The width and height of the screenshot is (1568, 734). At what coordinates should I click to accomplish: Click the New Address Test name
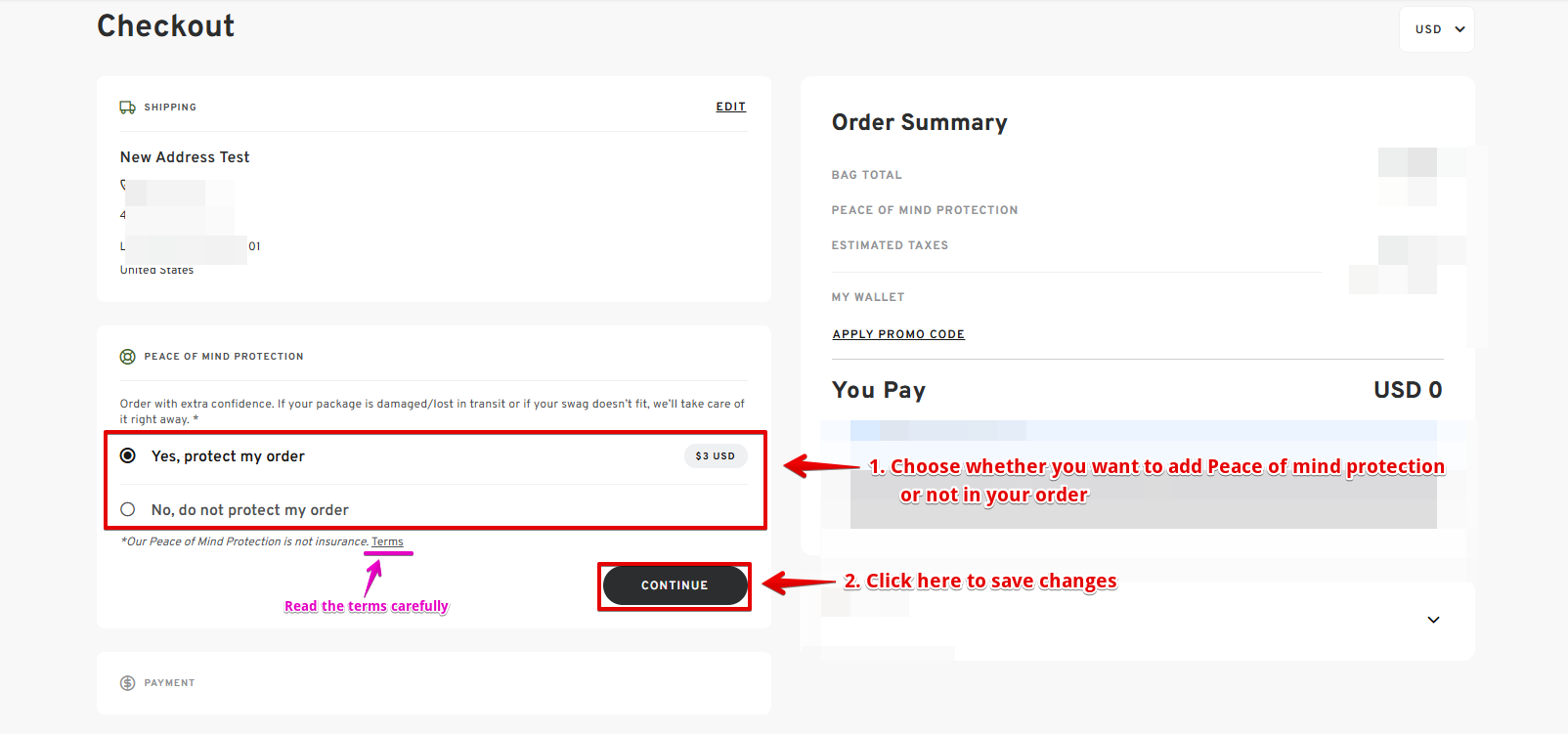click(x=185, y=157)
